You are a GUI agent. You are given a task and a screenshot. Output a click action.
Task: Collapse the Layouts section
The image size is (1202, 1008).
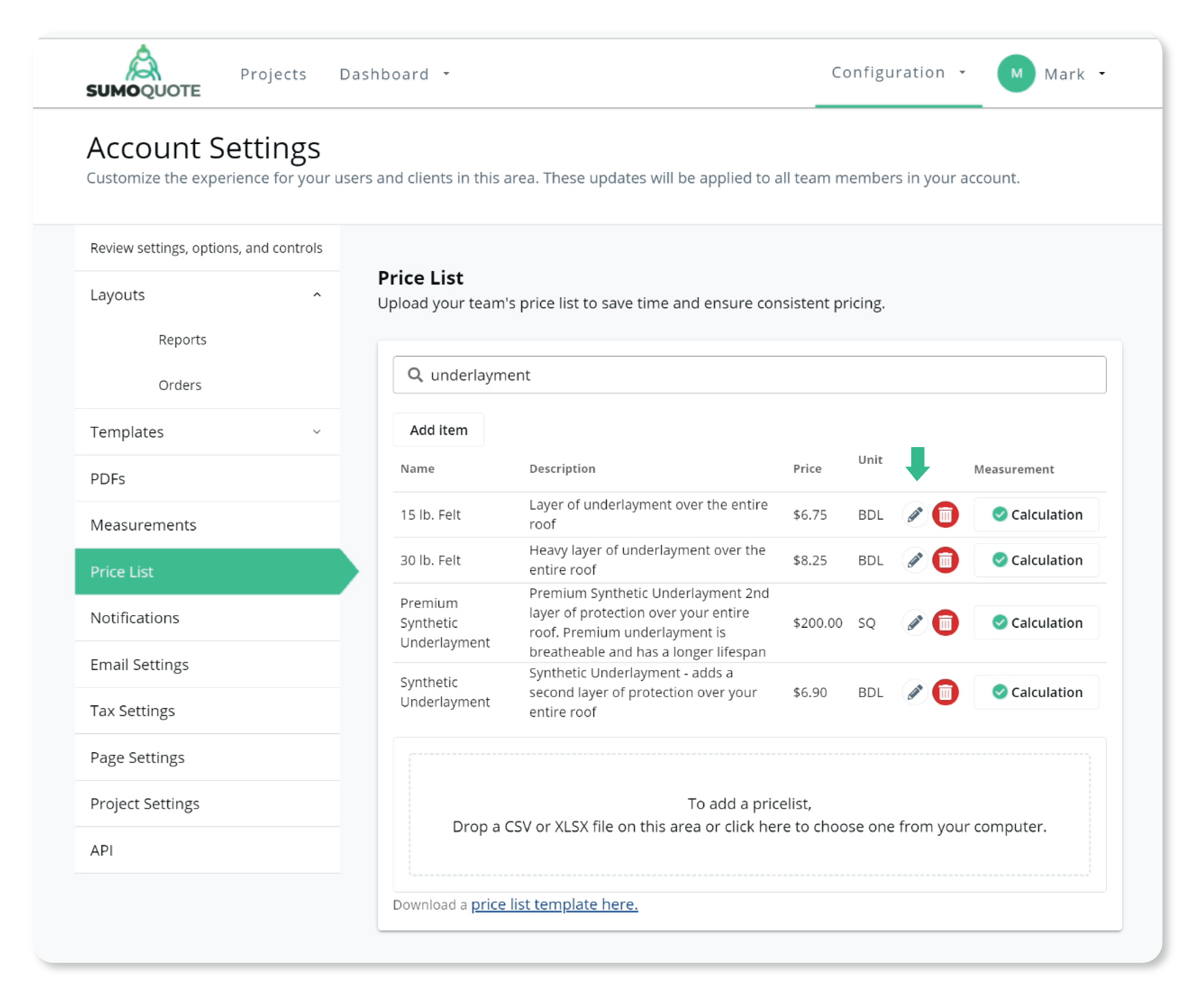pyautogui.click(x=317, y=295)
